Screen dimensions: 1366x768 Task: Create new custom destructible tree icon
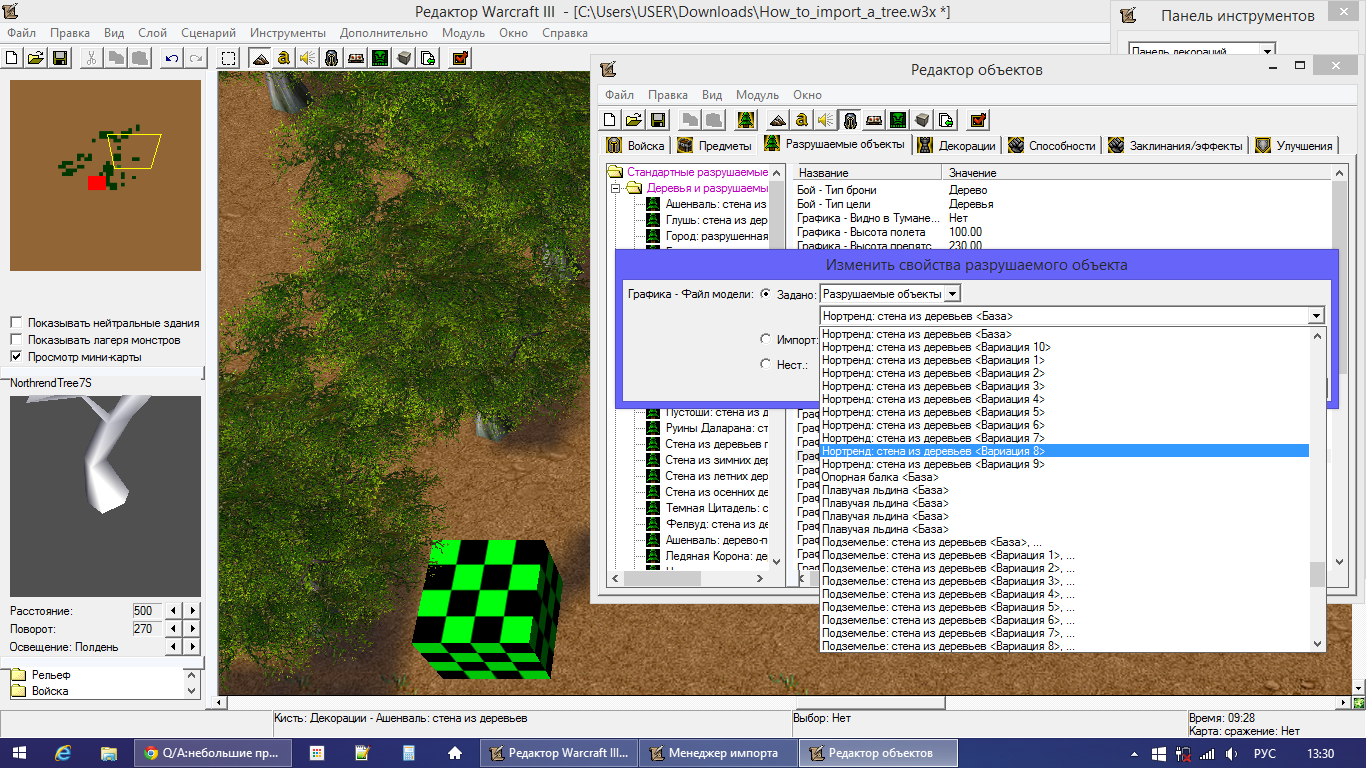point(745,120)
